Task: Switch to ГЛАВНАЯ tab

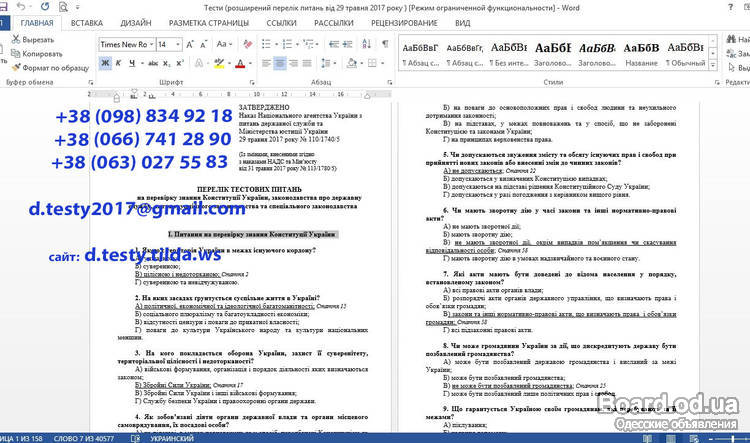Action: pyautogui.click(x=37, y=23)
